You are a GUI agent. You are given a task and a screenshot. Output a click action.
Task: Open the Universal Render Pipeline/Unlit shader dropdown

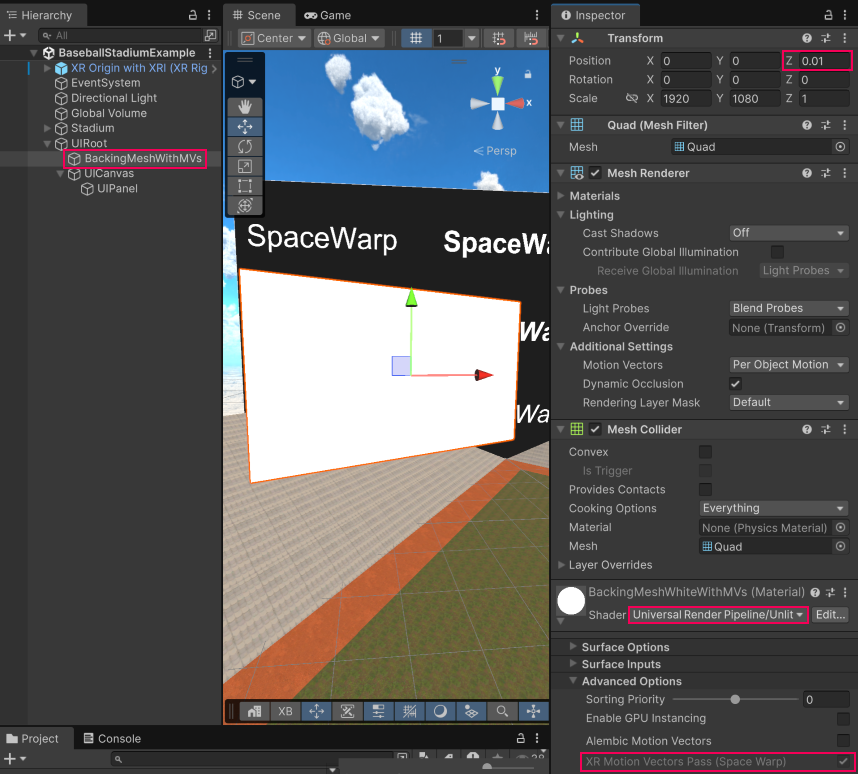tap(717, 614)
